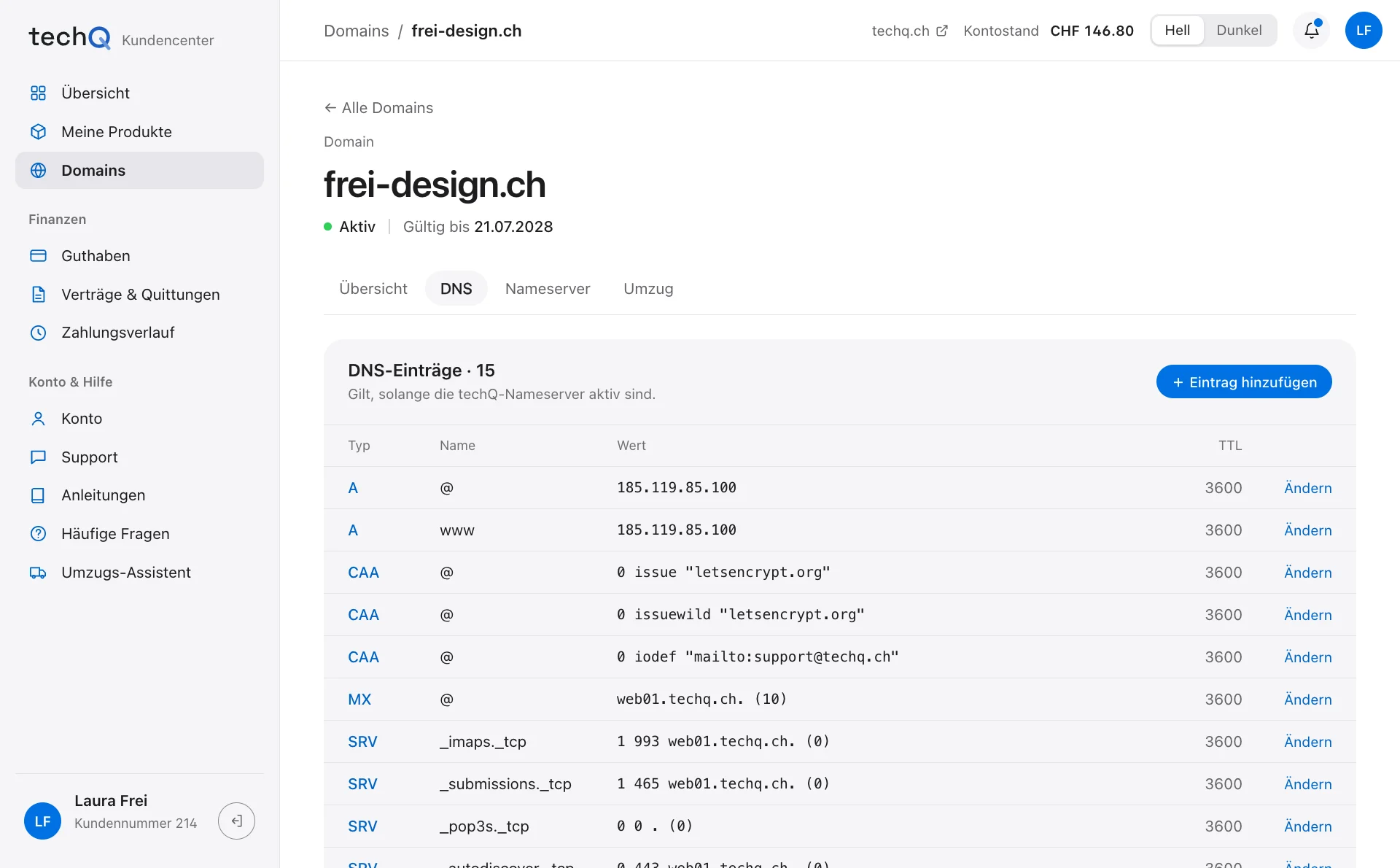Click value 1 993 web01.techq.ch. (0)

pos(723,742)
